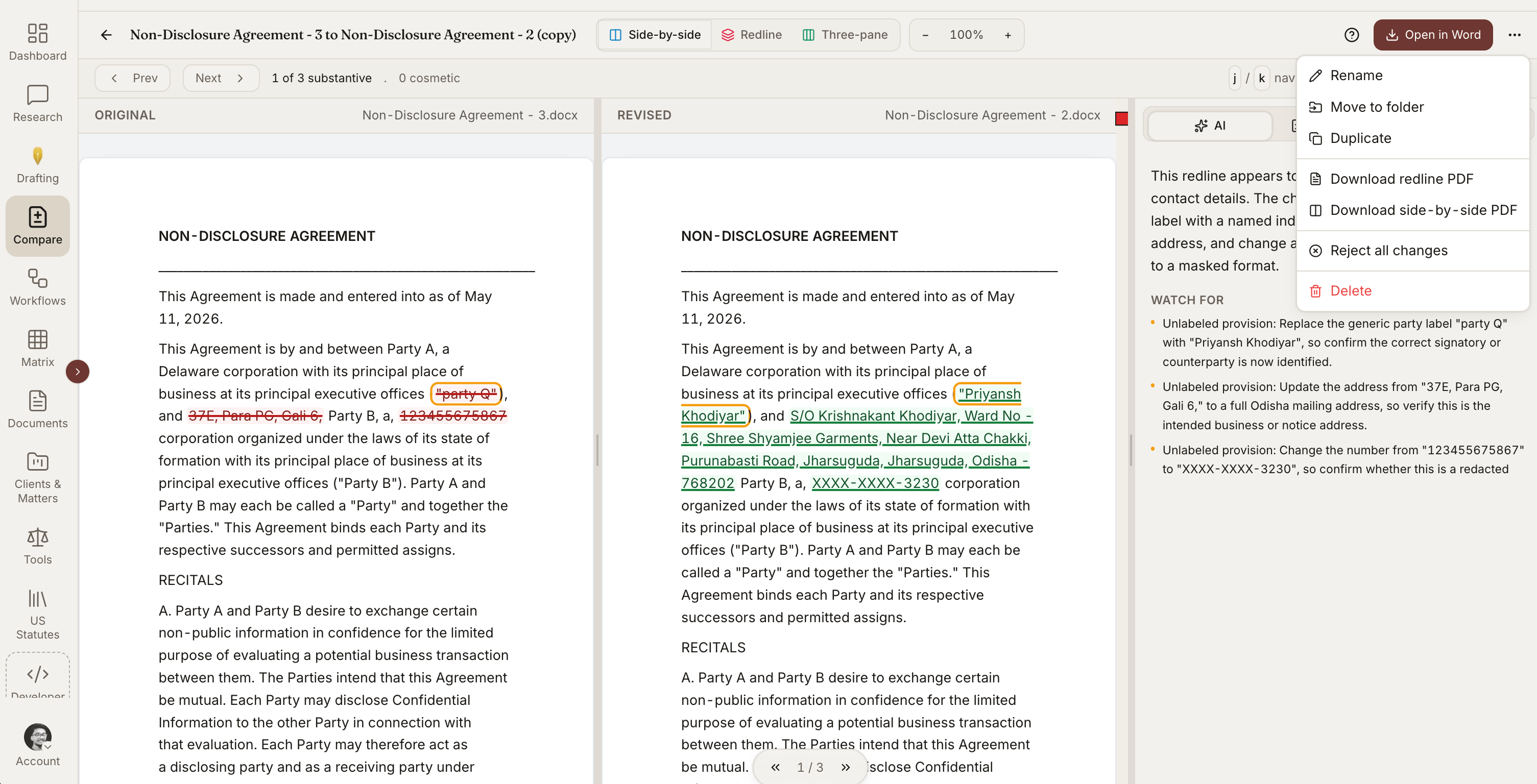Open US Statutes library

[38, 614]
